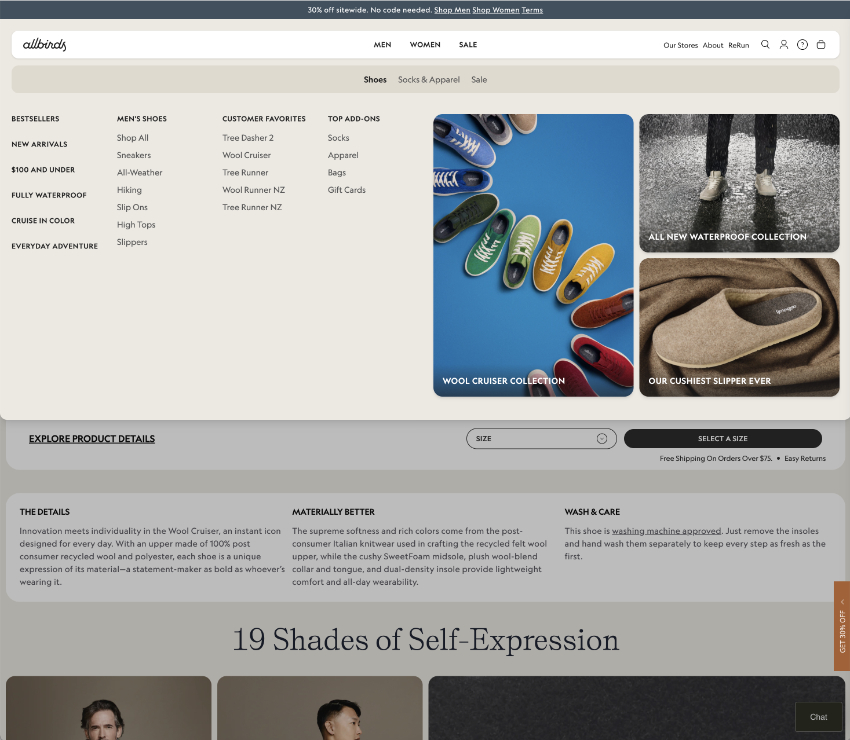Expand the Size dropdown

point(535,439)
